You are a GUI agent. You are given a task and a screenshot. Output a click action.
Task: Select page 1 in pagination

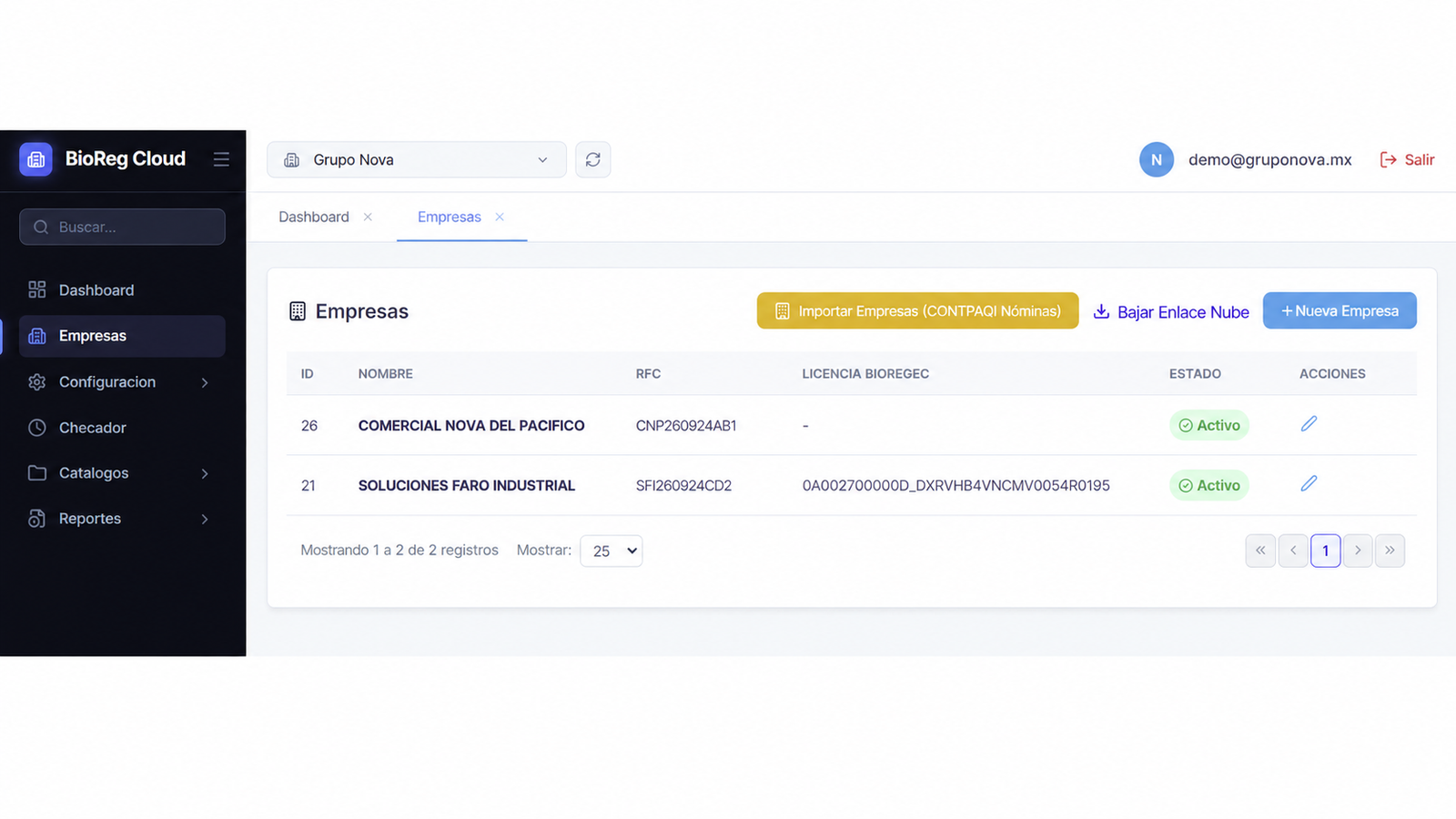[1325, 551]
